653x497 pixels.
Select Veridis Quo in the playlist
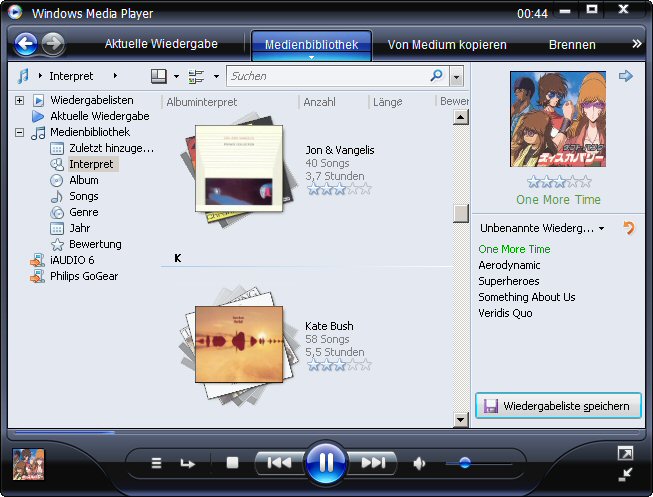505,313
